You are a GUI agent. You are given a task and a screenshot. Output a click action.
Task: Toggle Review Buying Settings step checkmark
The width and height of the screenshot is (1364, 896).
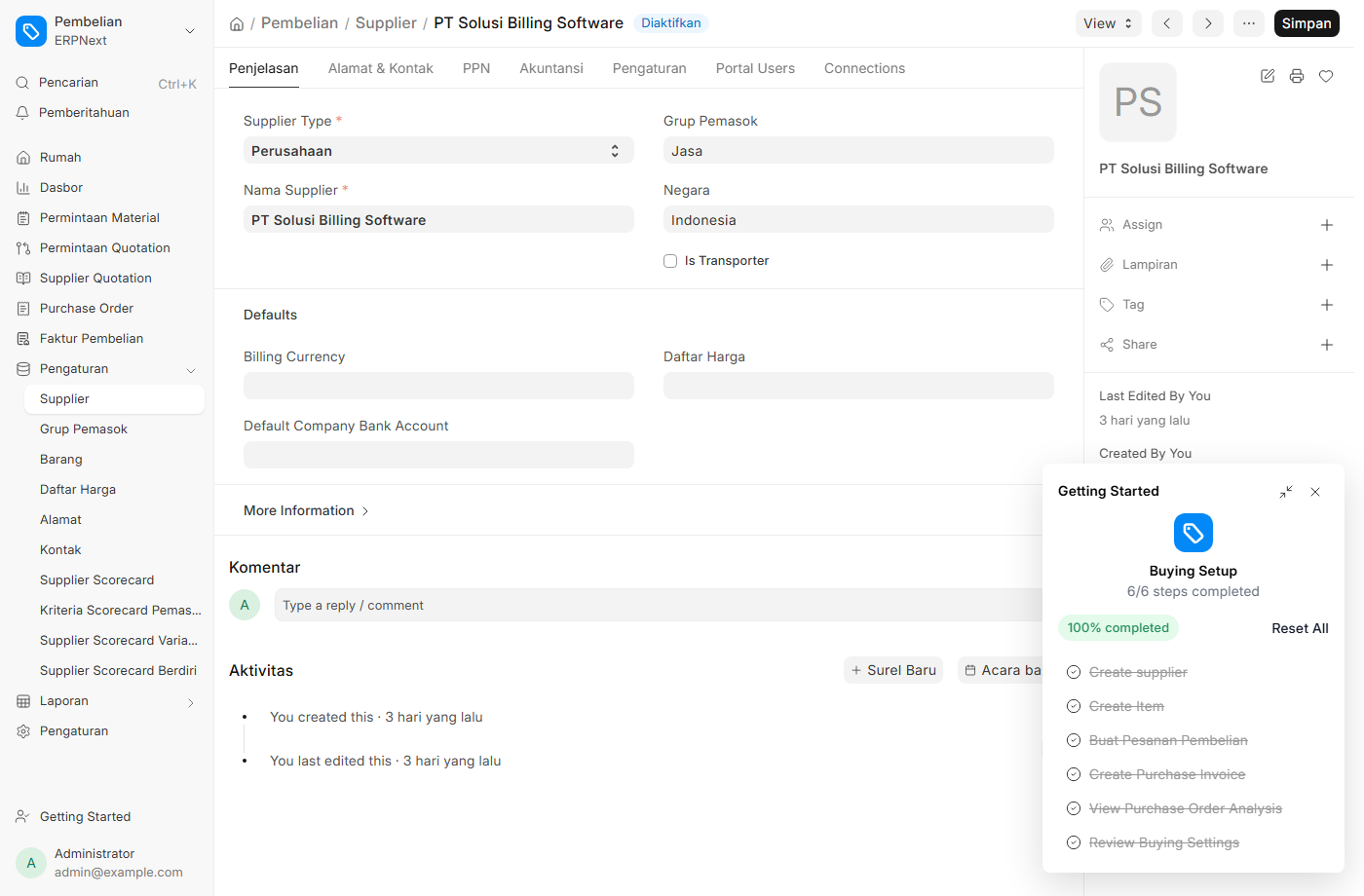click(1074, 842)
